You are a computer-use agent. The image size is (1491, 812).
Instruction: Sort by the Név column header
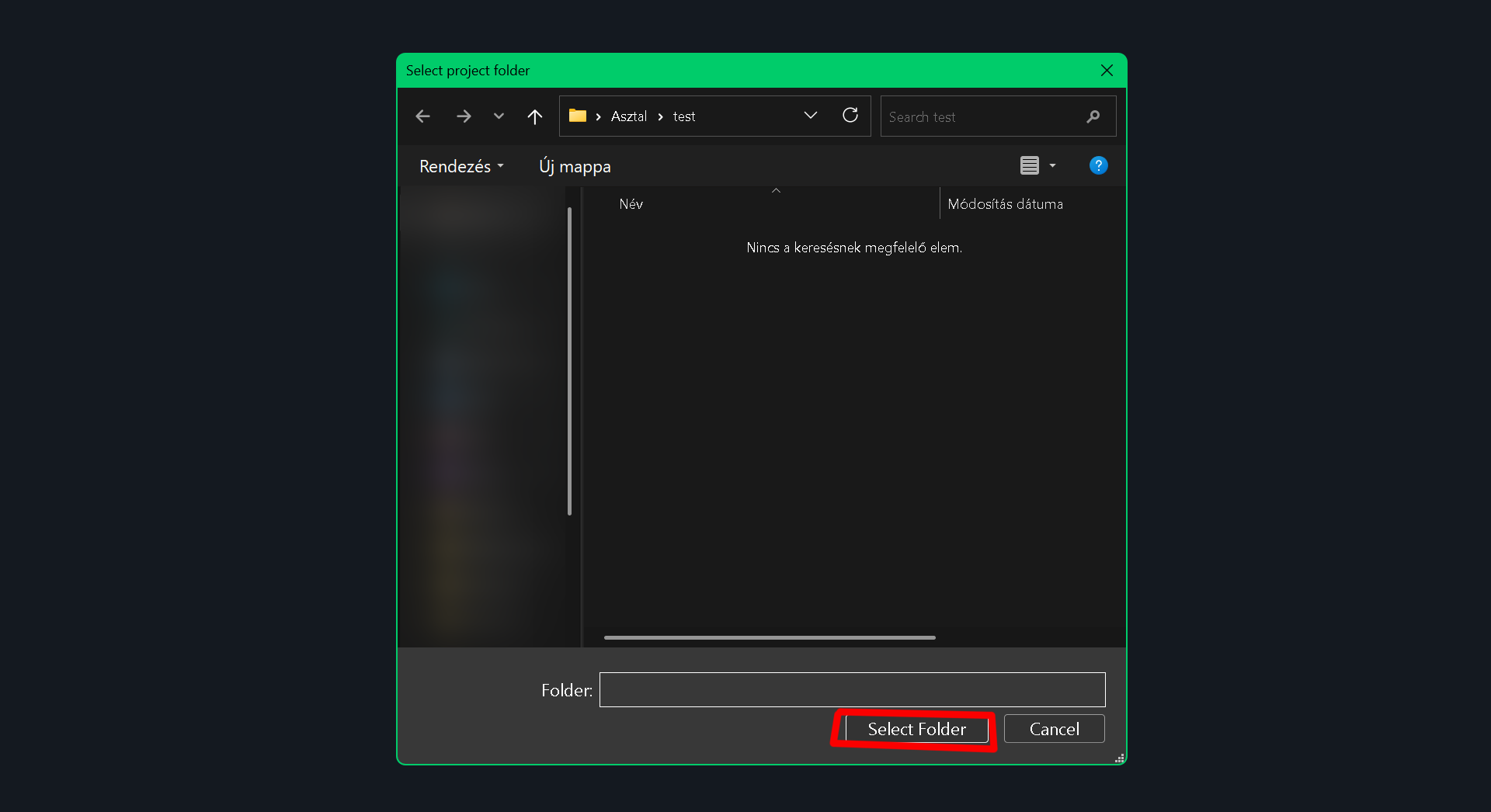click(x=631, y=204)
